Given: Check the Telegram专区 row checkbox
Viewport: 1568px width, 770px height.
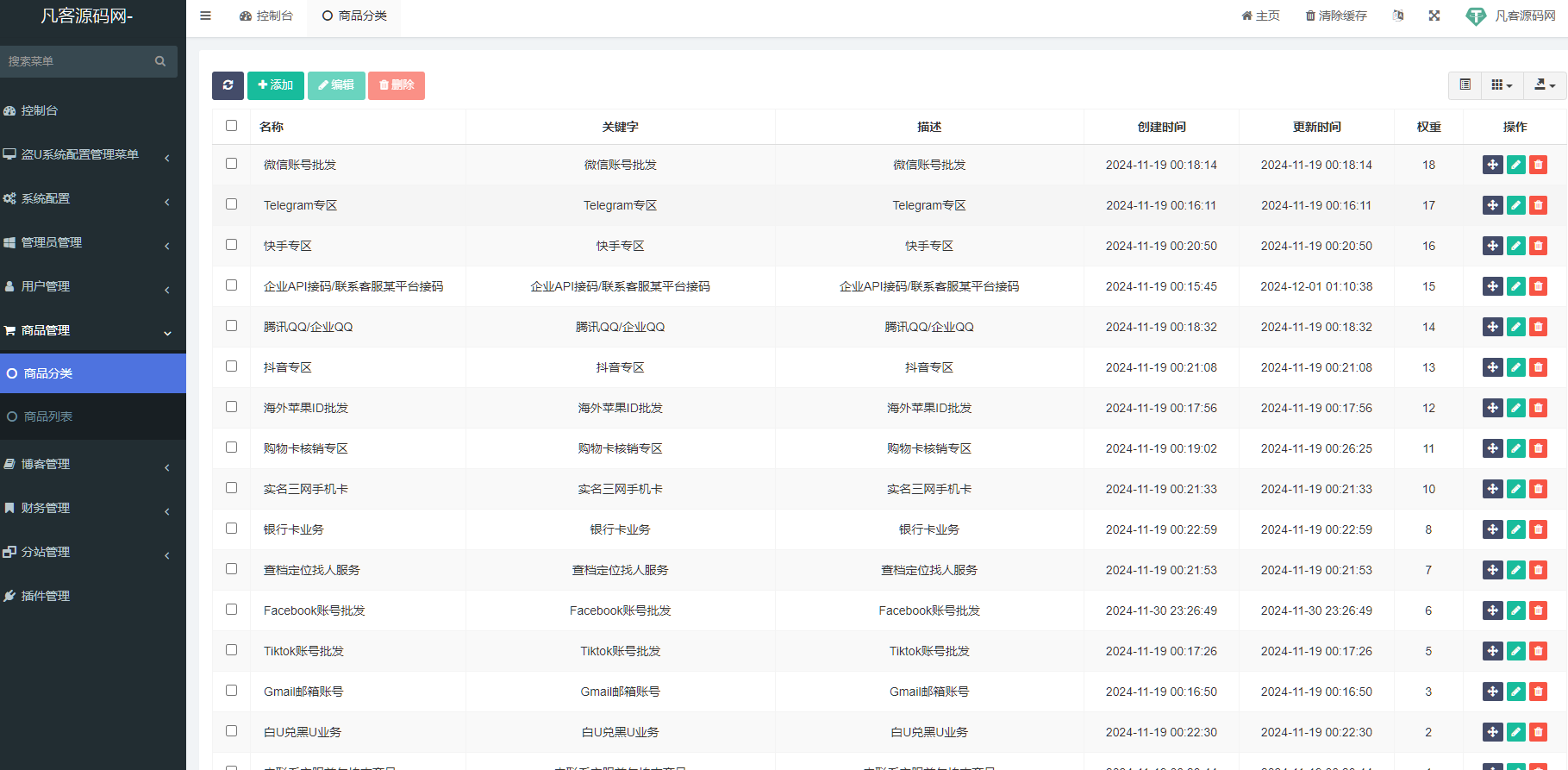Looking at the screenshot, I should [x=231, y=203].
